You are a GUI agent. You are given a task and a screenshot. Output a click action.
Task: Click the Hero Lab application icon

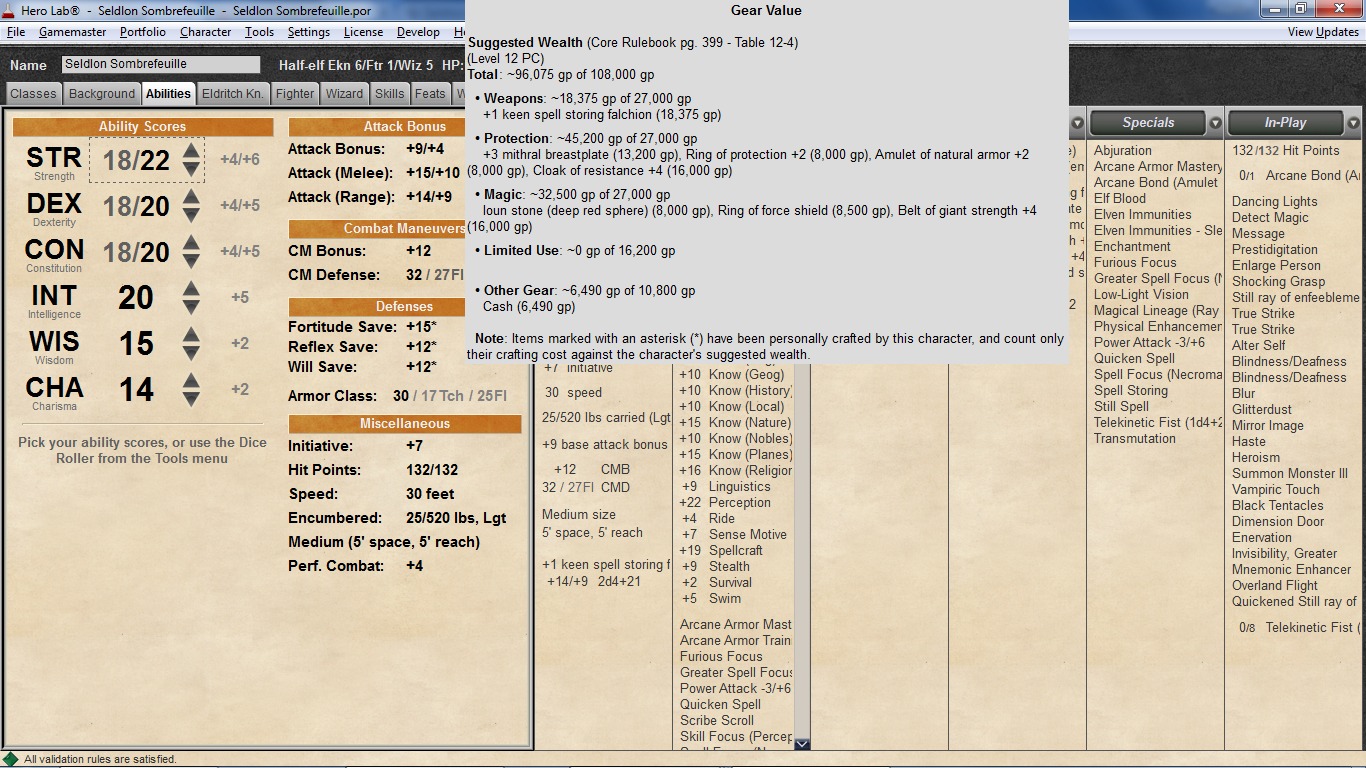coord(10,10)
